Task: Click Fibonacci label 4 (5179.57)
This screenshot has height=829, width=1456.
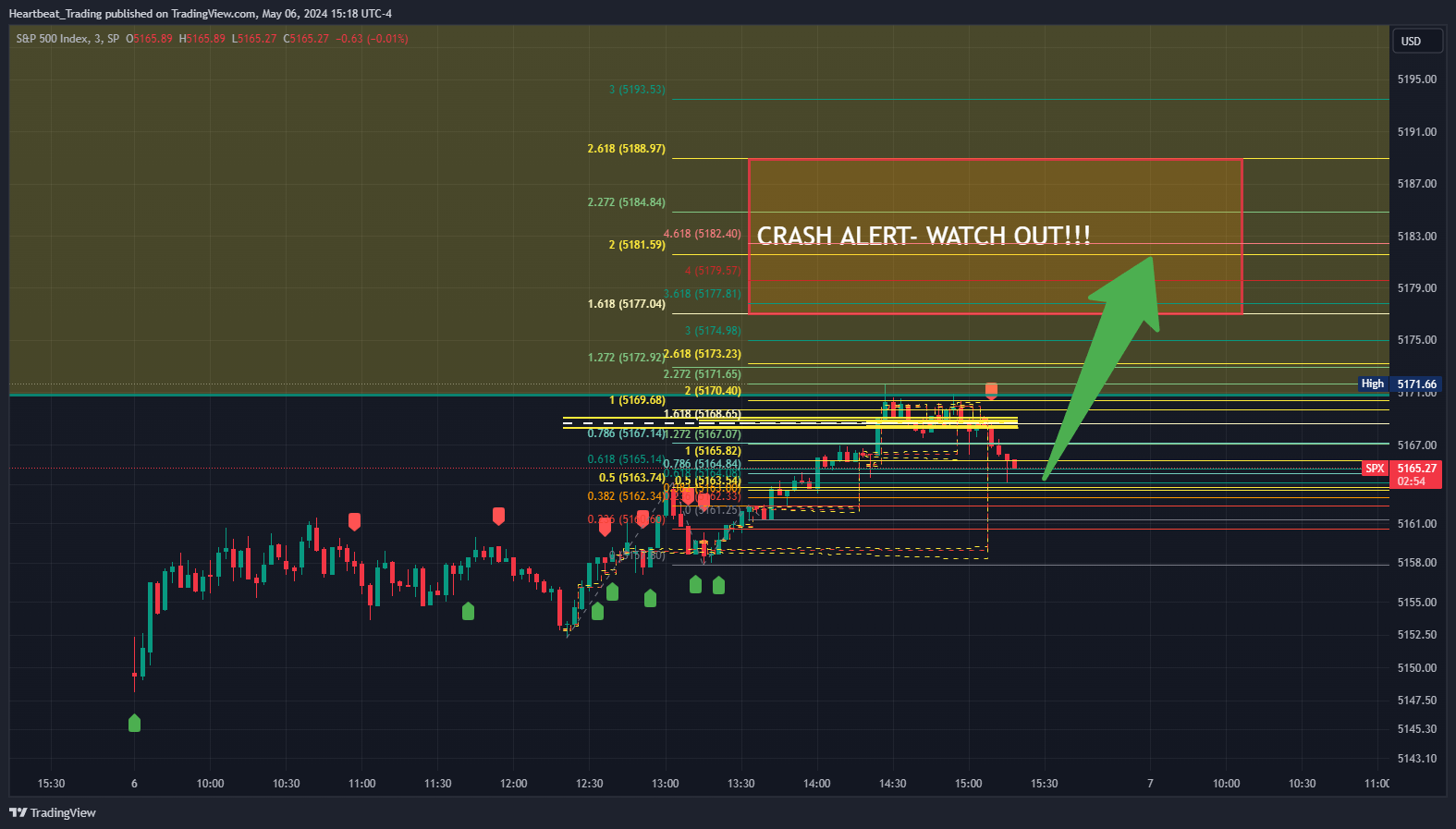Action: [x=713, y=271]
